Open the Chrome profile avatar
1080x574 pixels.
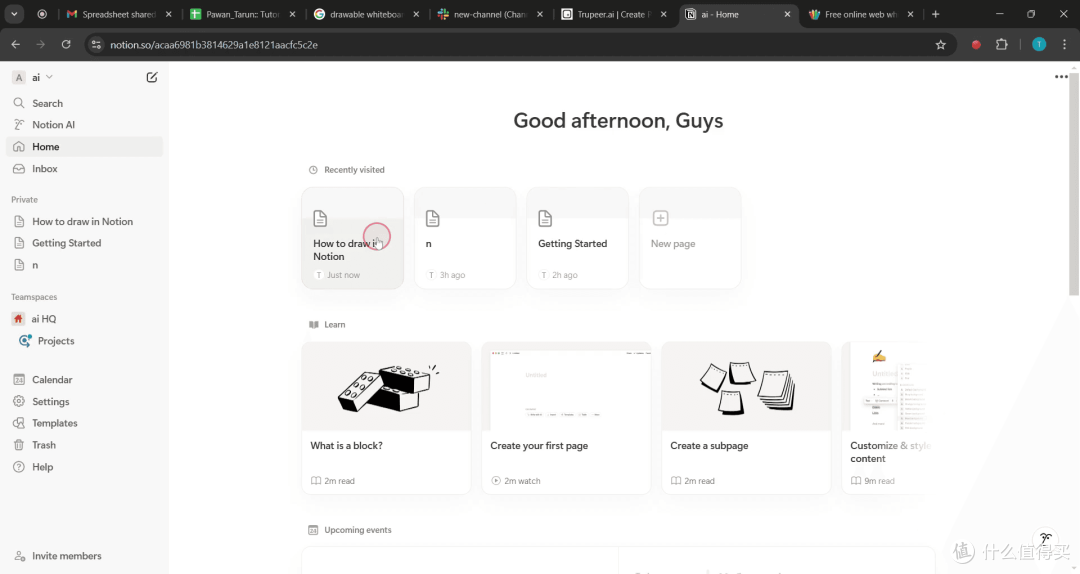point(1039,45)
